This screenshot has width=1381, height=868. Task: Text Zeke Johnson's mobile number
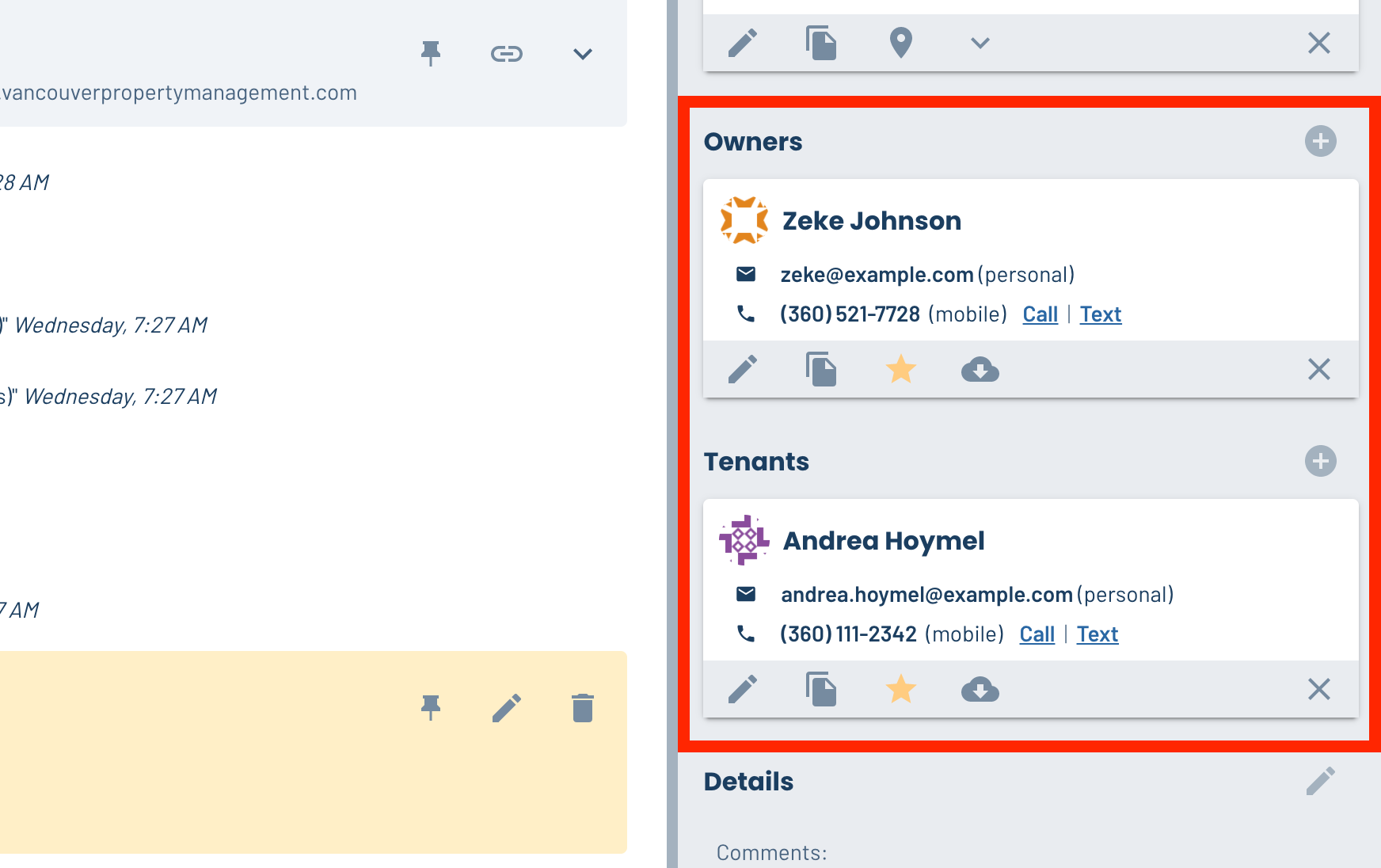tap(1101, 314)
